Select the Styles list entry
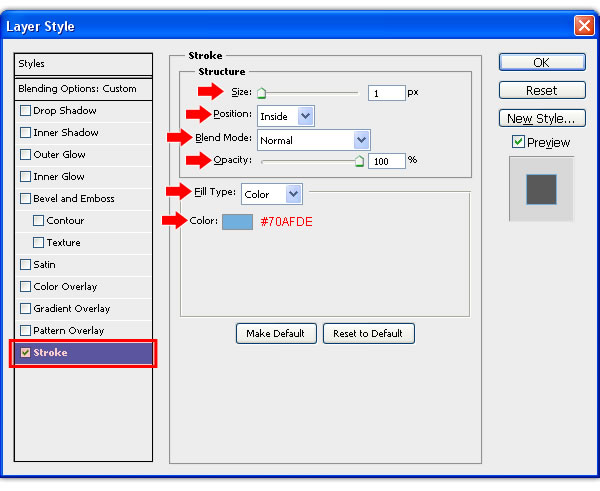 pyautogui.click(x=83, y=64)
